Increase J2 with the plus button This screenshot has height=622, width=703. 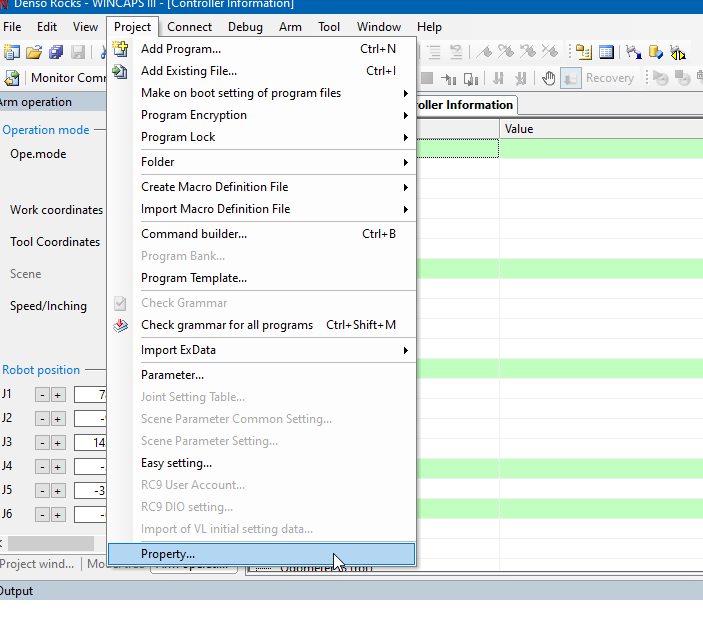[x=57, y=419]
